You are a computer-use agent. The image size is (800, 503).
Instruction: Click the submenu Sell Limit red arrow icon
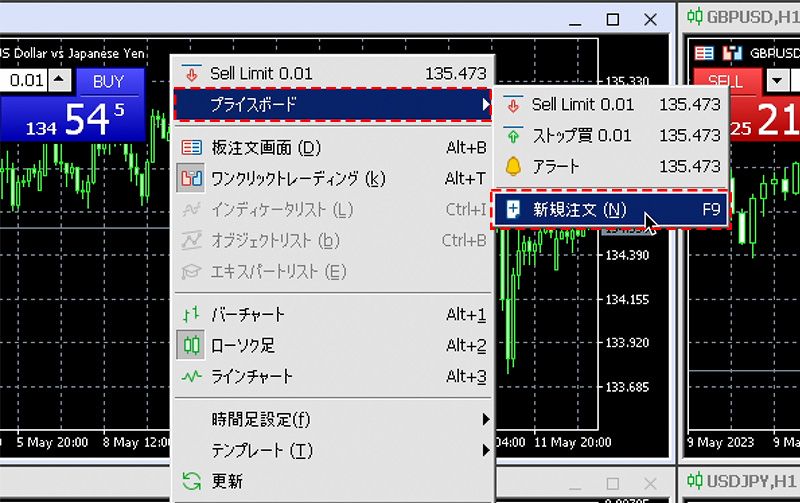(513, 104)
